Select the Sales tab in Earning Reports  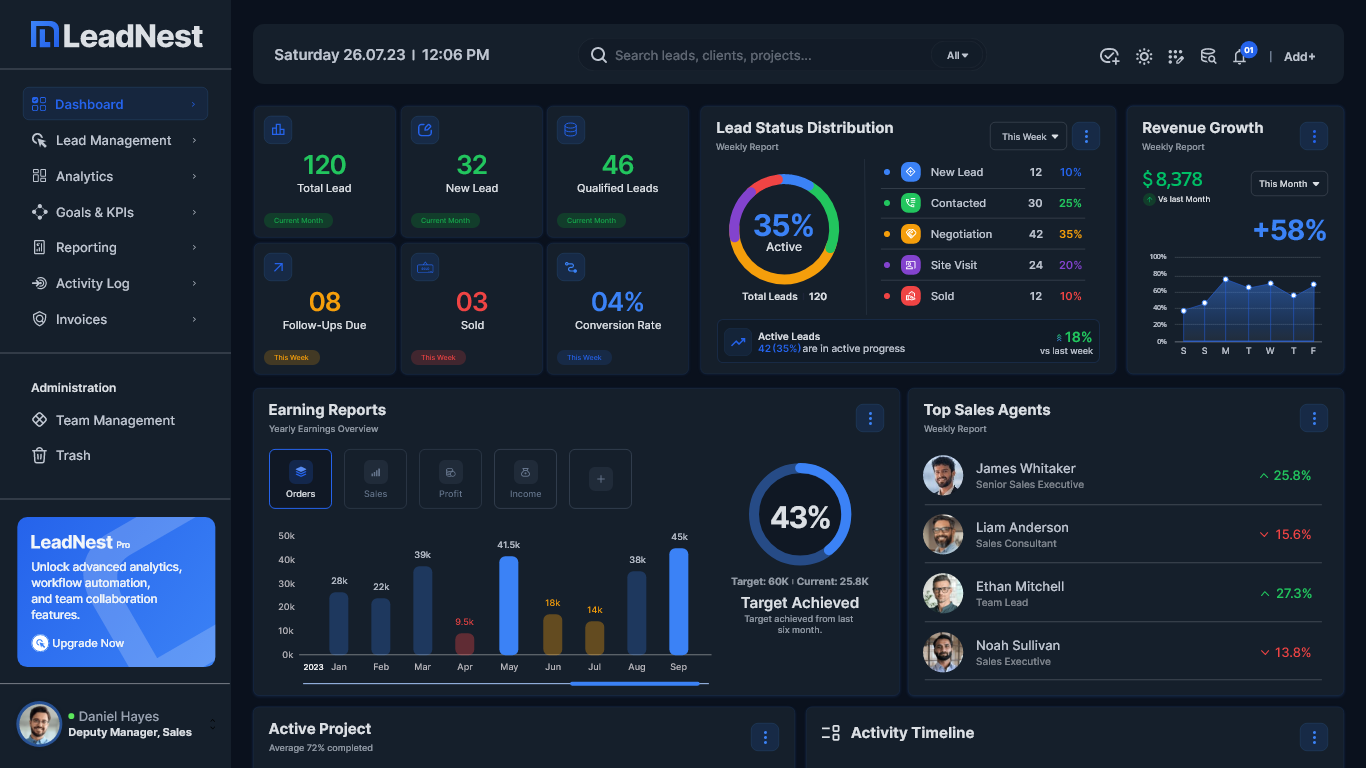375,479
